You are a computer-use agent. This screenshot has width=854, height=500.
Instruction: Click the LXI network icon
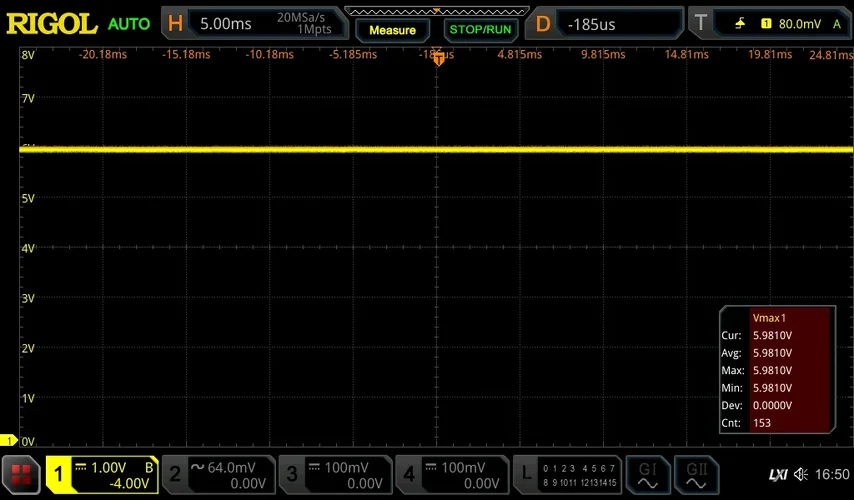[778, 475]
